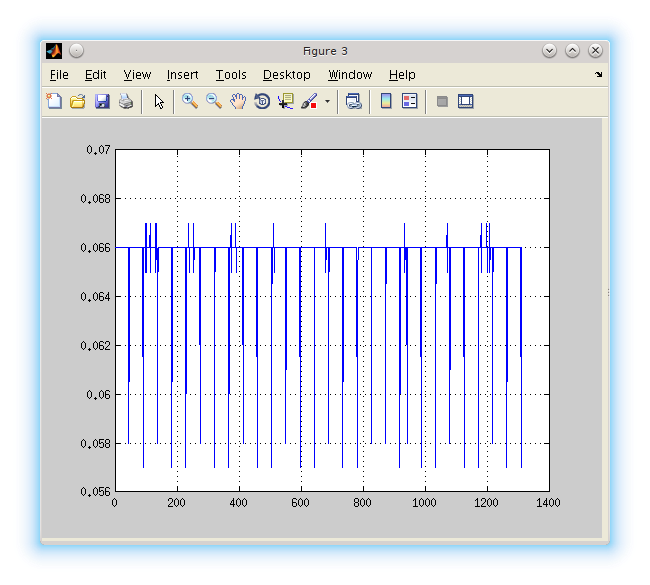Expand the Insert menu
The height and width of the screenshot is (585, 650).
(182, 75)
